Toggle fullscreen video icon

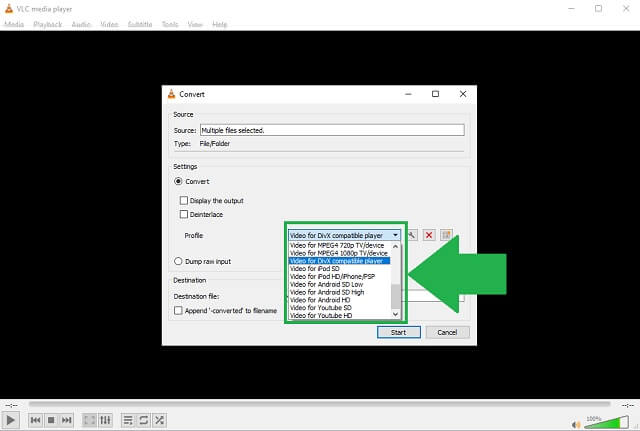pyautogui.click(x=89, y=420)
